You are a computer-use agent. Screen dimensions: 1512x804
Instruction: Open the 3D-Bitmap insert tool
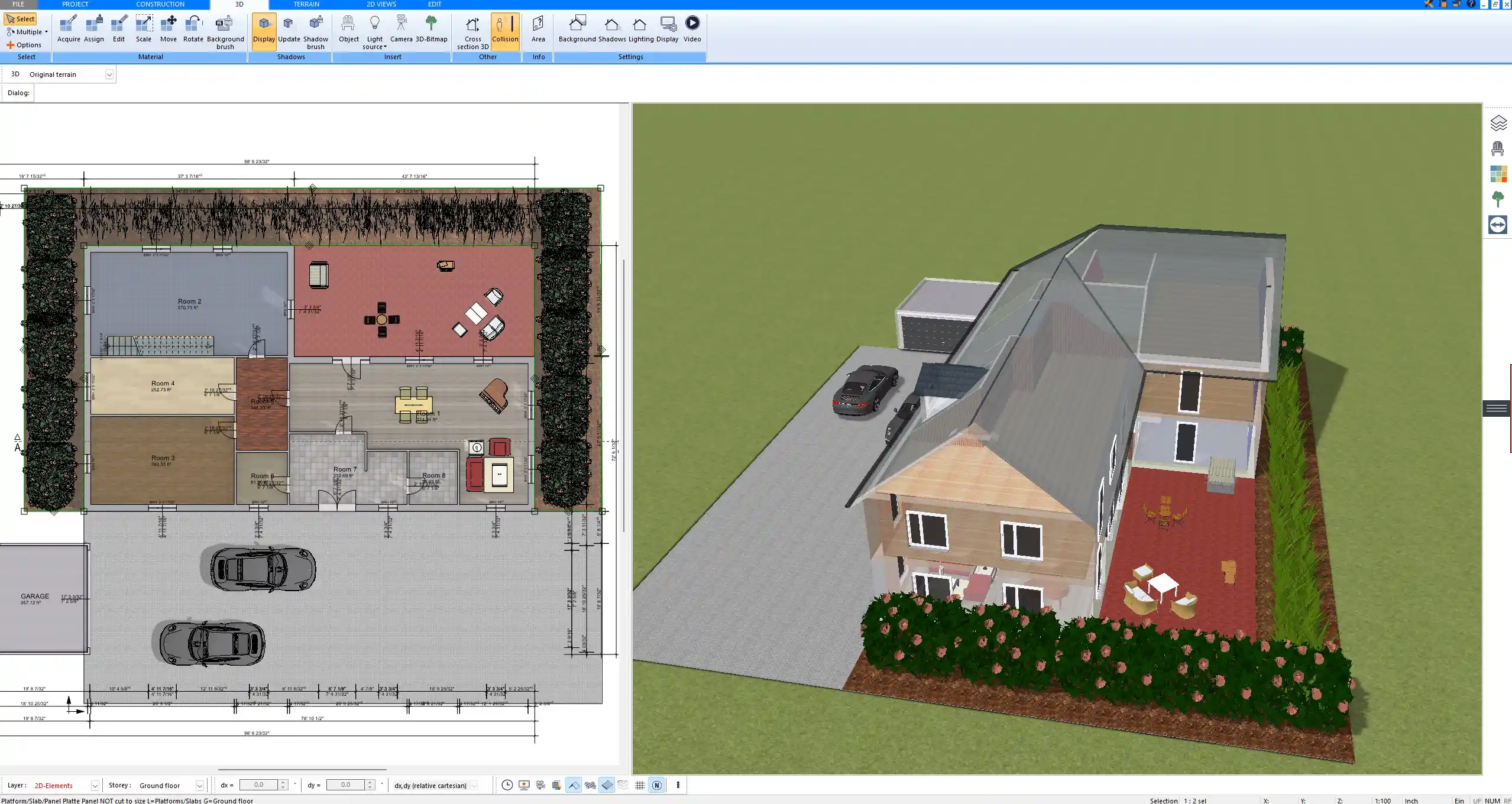[432, 28]
